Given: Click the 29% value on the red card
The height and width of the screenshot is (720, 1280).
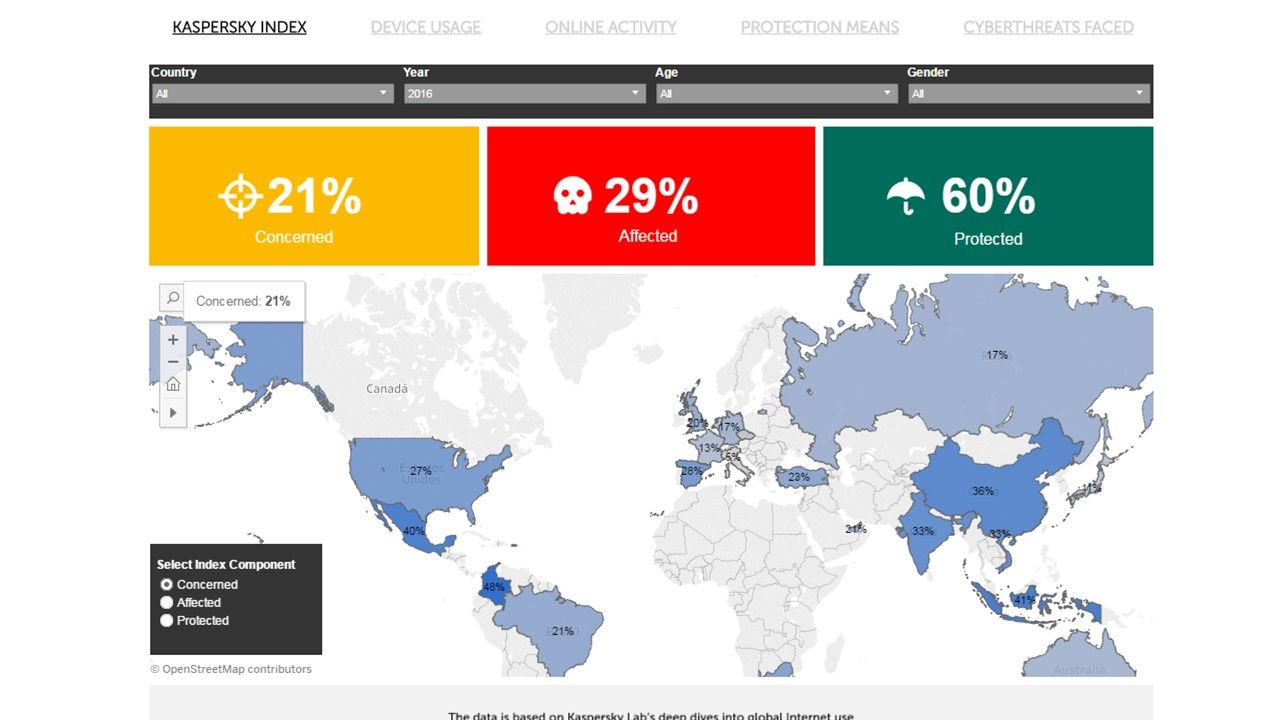Looking at the screenshot, I should click(x=651, y=196).
